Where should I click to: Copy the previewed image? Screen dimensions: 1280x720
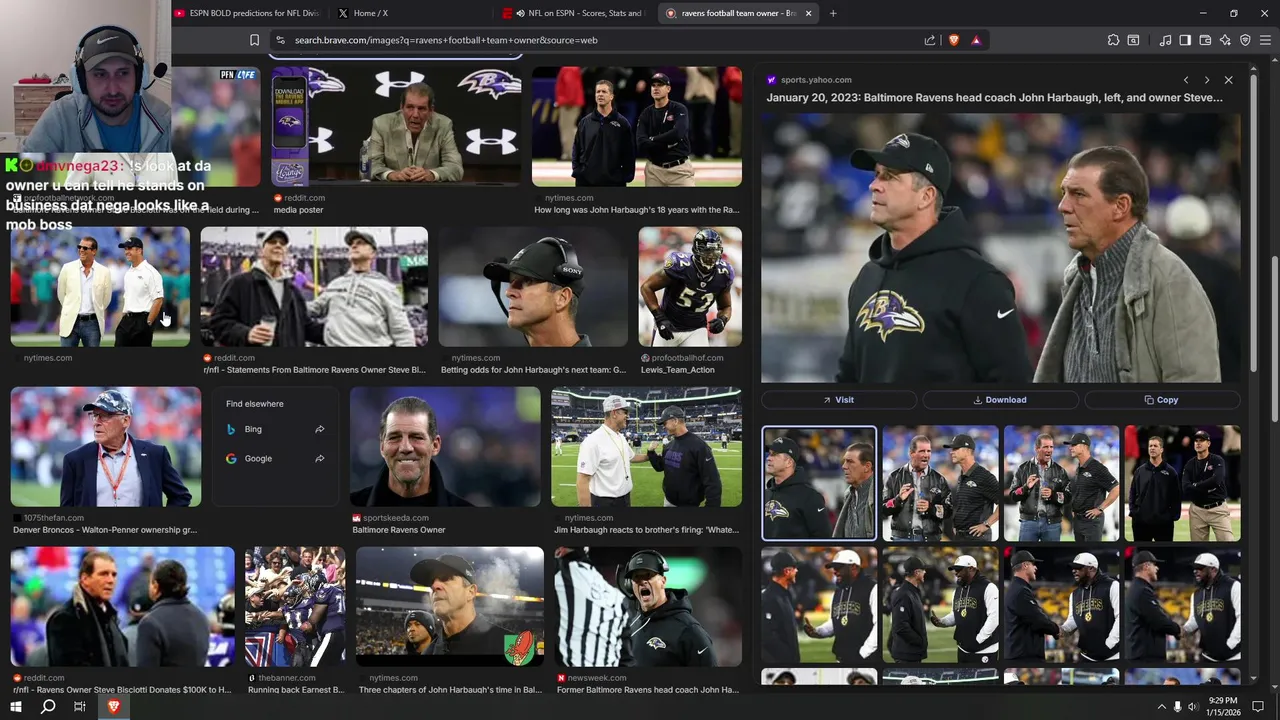pos(1162,400)
